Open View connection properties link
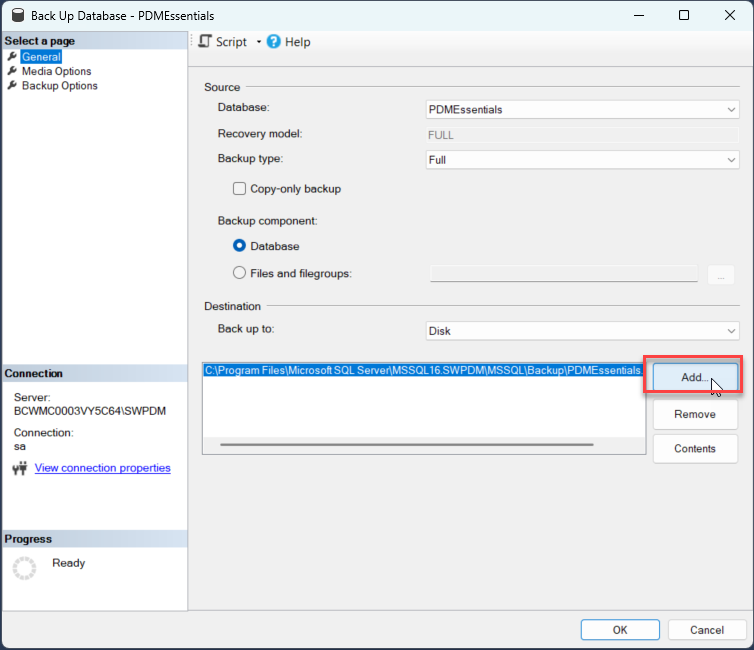The width and height of the screenshot is (754, 650). click(x=102, y=468)
